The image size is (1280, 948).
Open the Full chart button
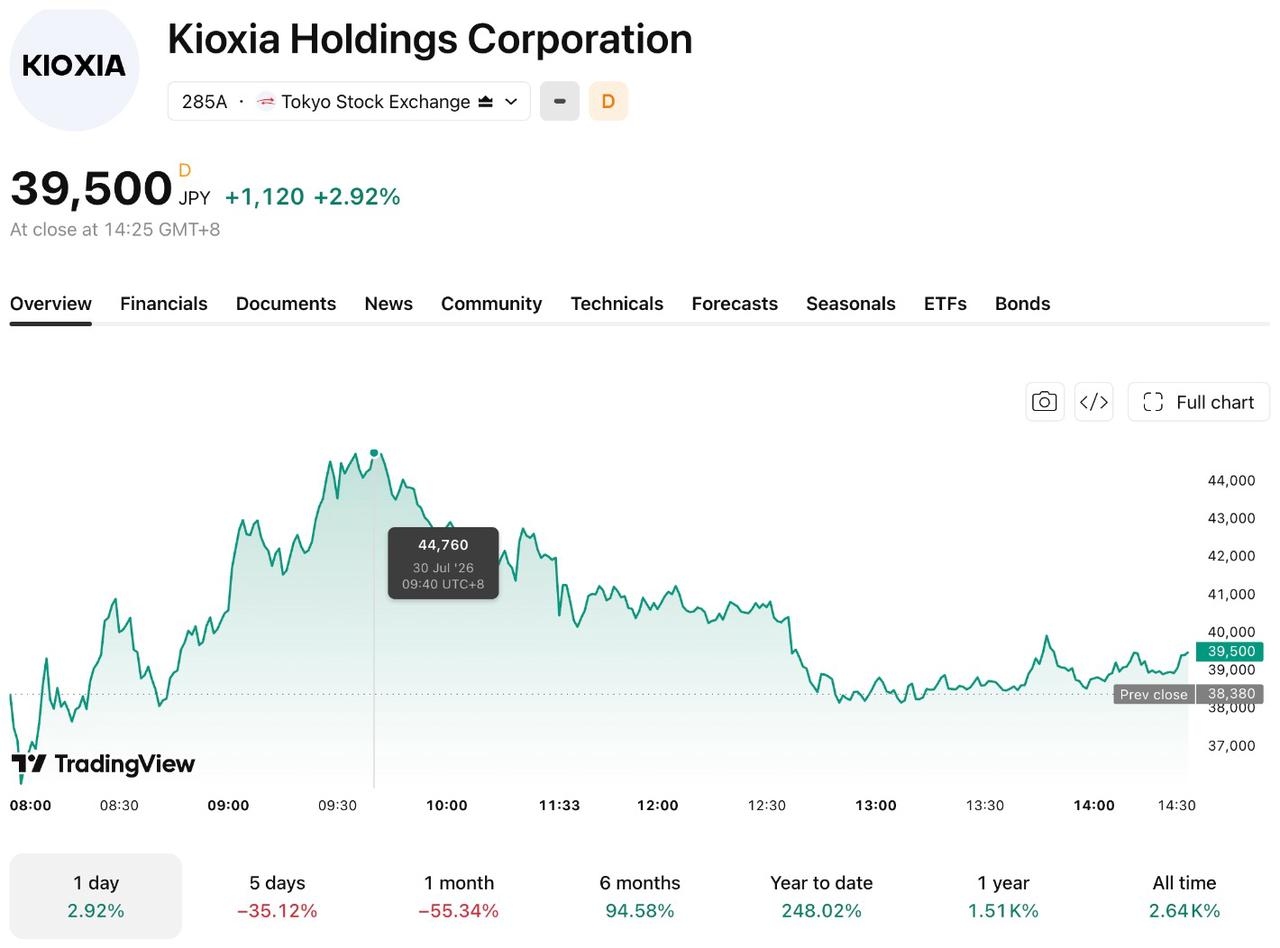[x=1199, y=402]
